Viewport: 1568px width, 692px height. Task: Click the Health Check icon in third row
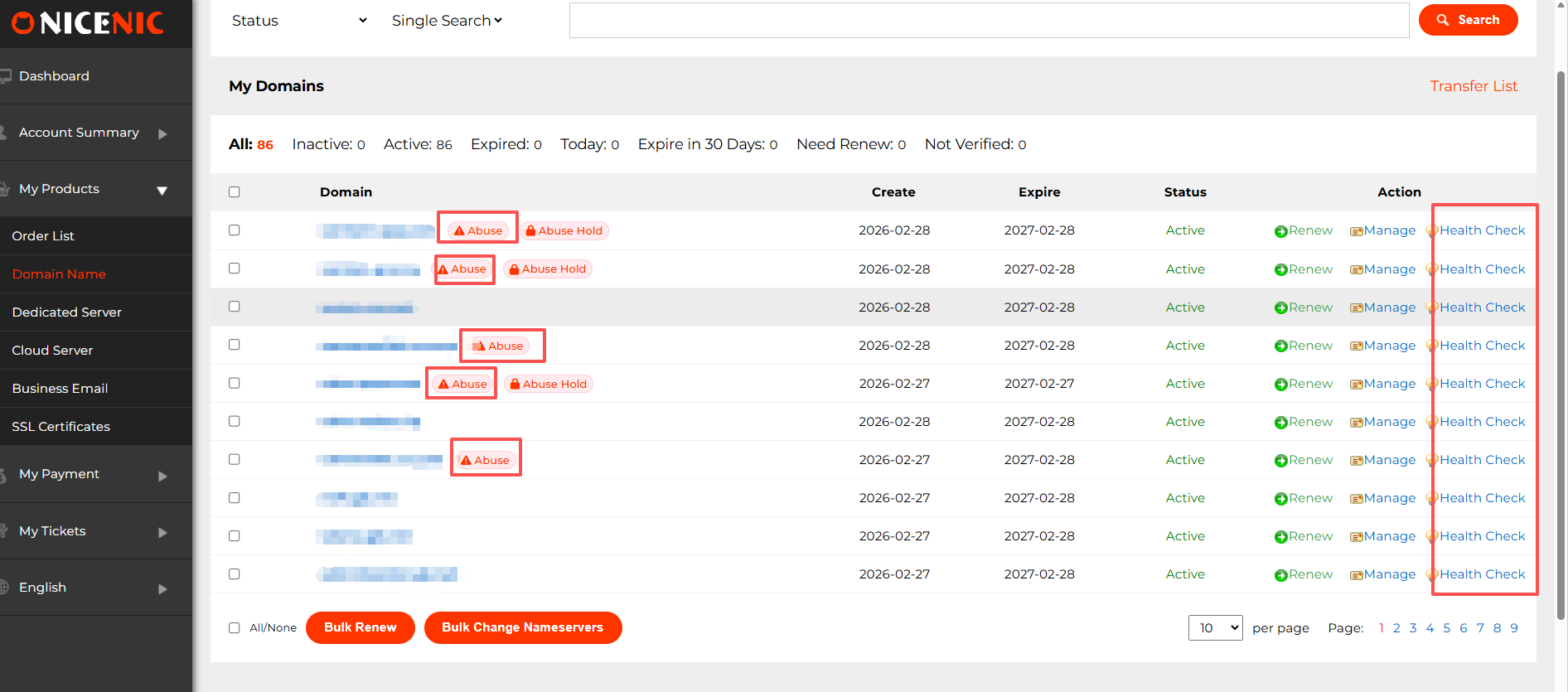click(1431, 307)
